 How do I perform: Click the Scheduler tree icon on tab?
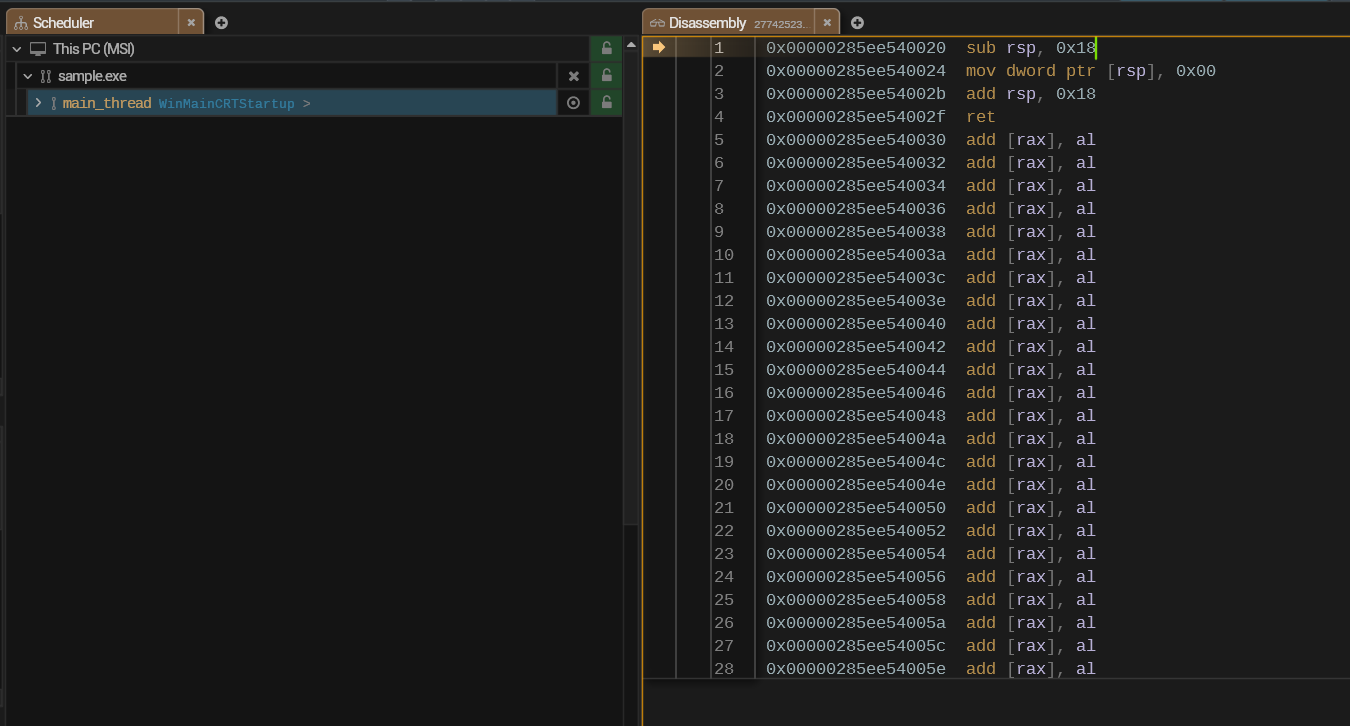pos(21,22)
